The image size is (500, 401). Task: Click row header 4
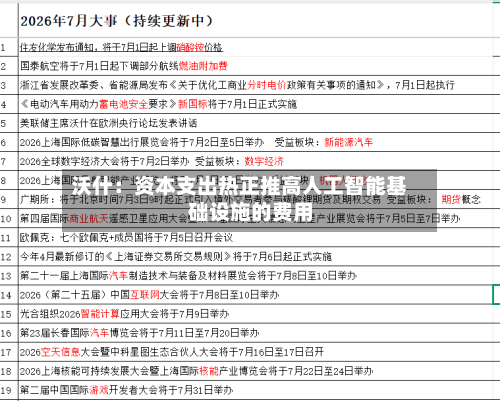point(9,104)
